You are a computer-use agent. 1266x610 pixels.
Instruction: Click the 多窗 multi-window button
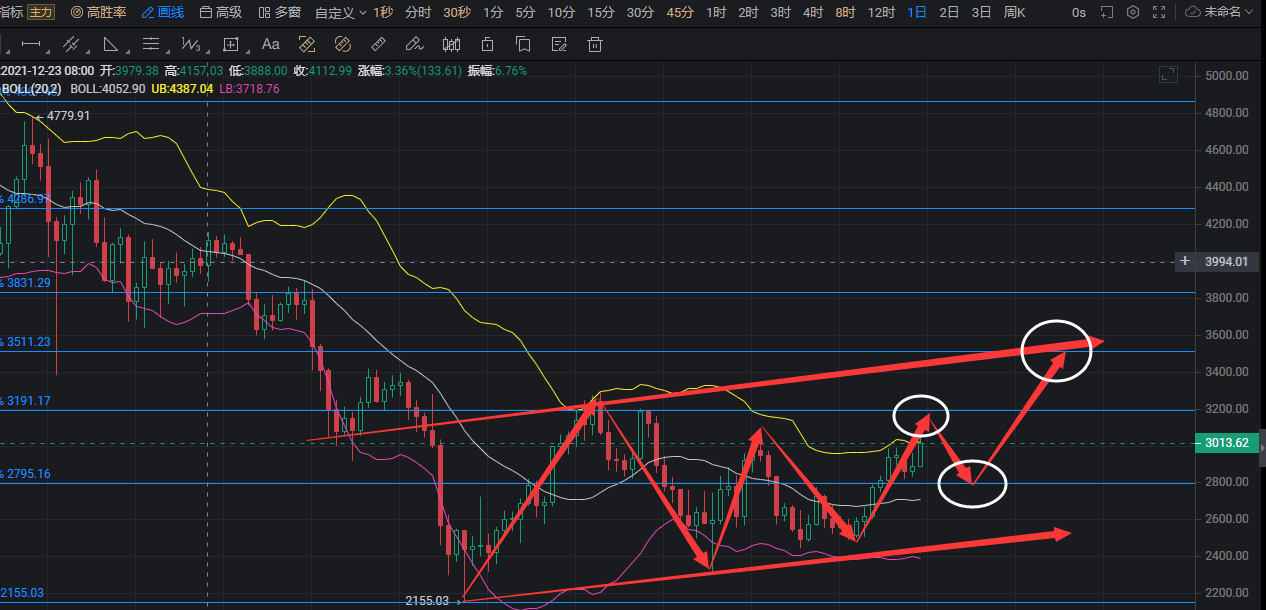[x=279, y=13]
